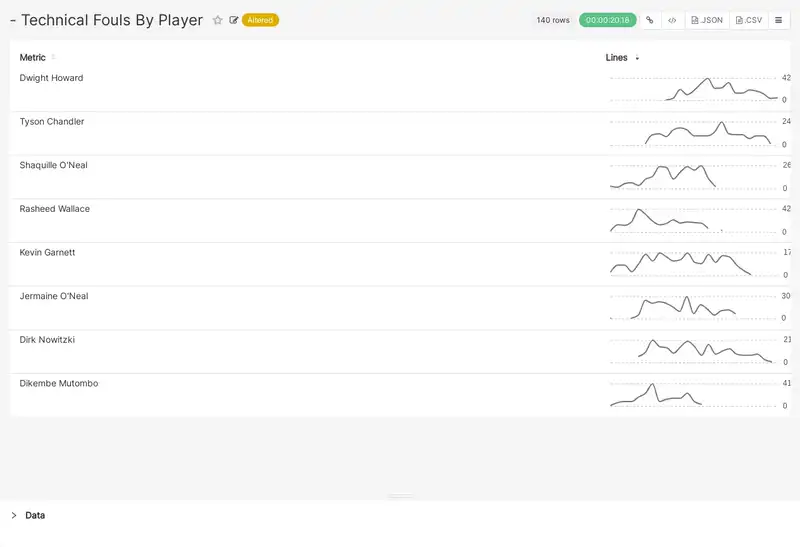Screen dimensions: 800x547
Task: Click the panel resize drag handle
Action: tap(400, 496)
